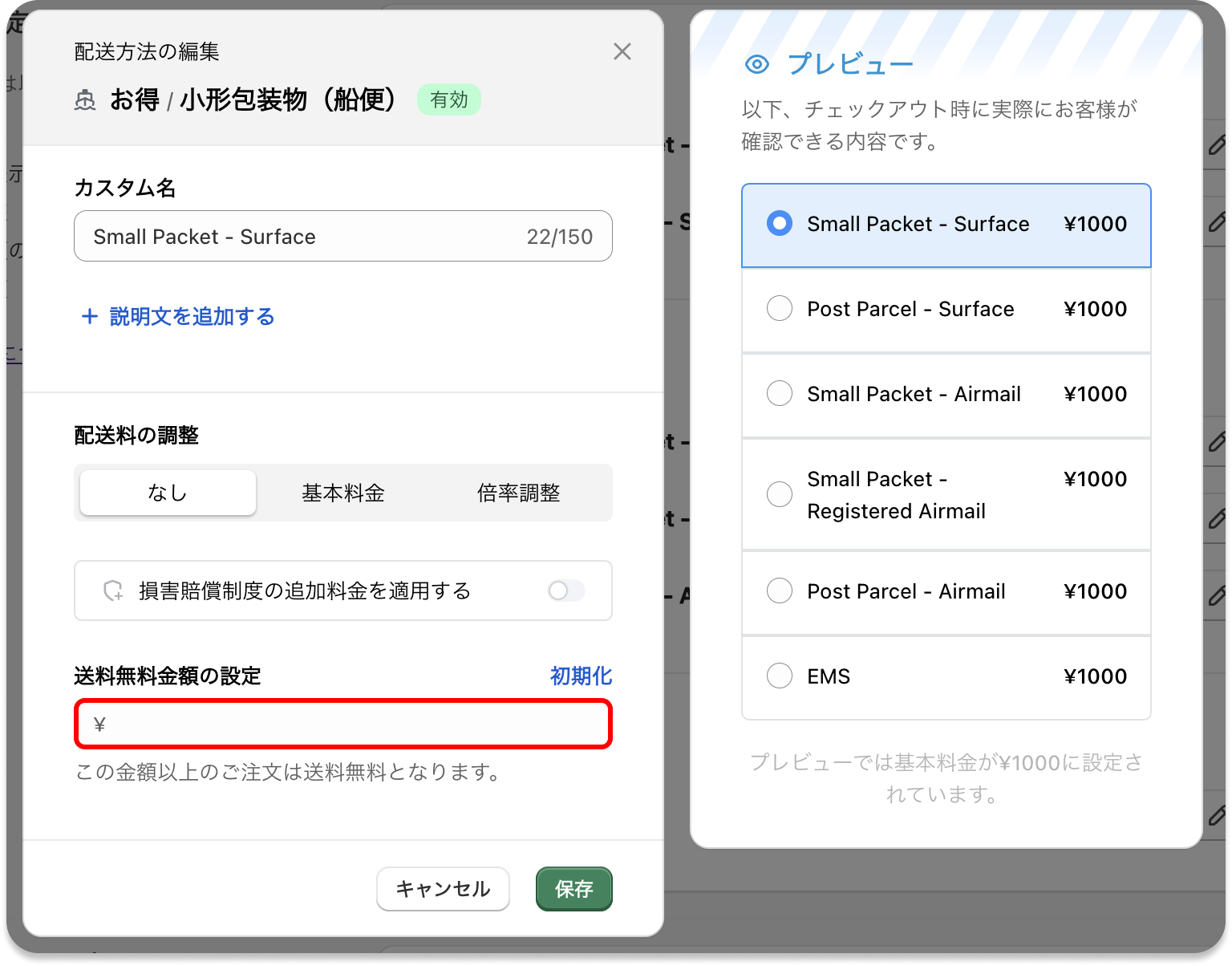The image size is (1232, 966).
Task: Click the preview eye icon next to プレビュー
Action: [x=757, y=63]
